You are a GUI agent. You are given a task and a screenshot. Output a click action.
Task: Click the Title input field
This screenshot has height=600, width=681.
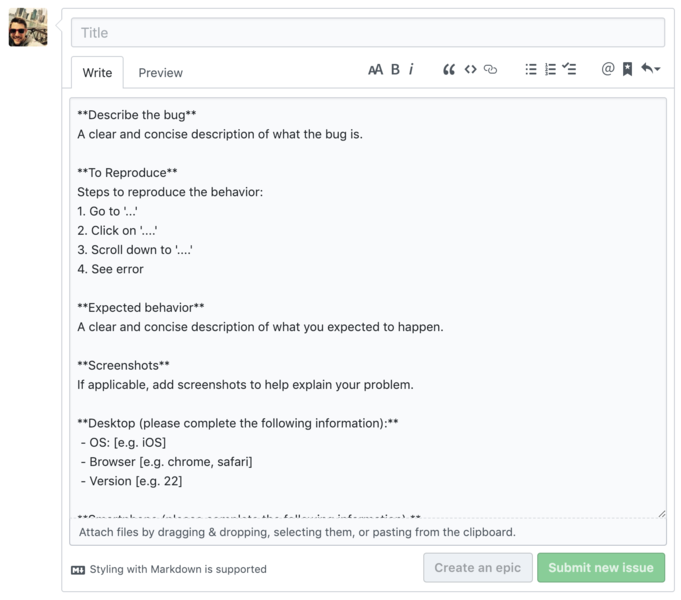(x=368, y=33)
